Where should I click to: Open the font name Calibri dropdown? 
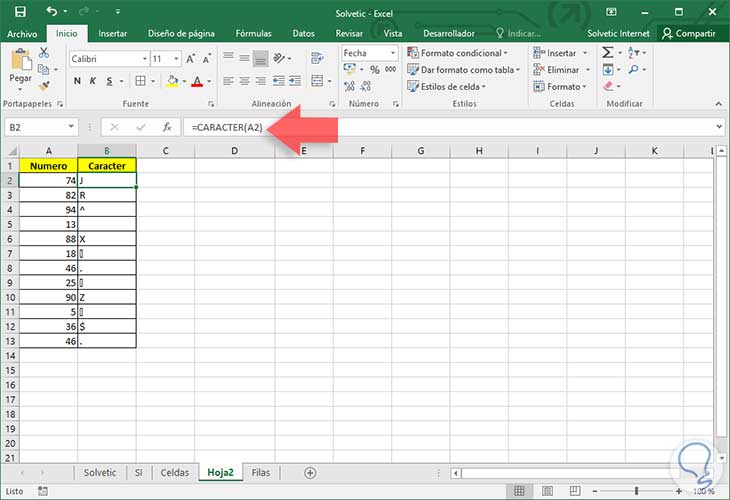[145, 59]
